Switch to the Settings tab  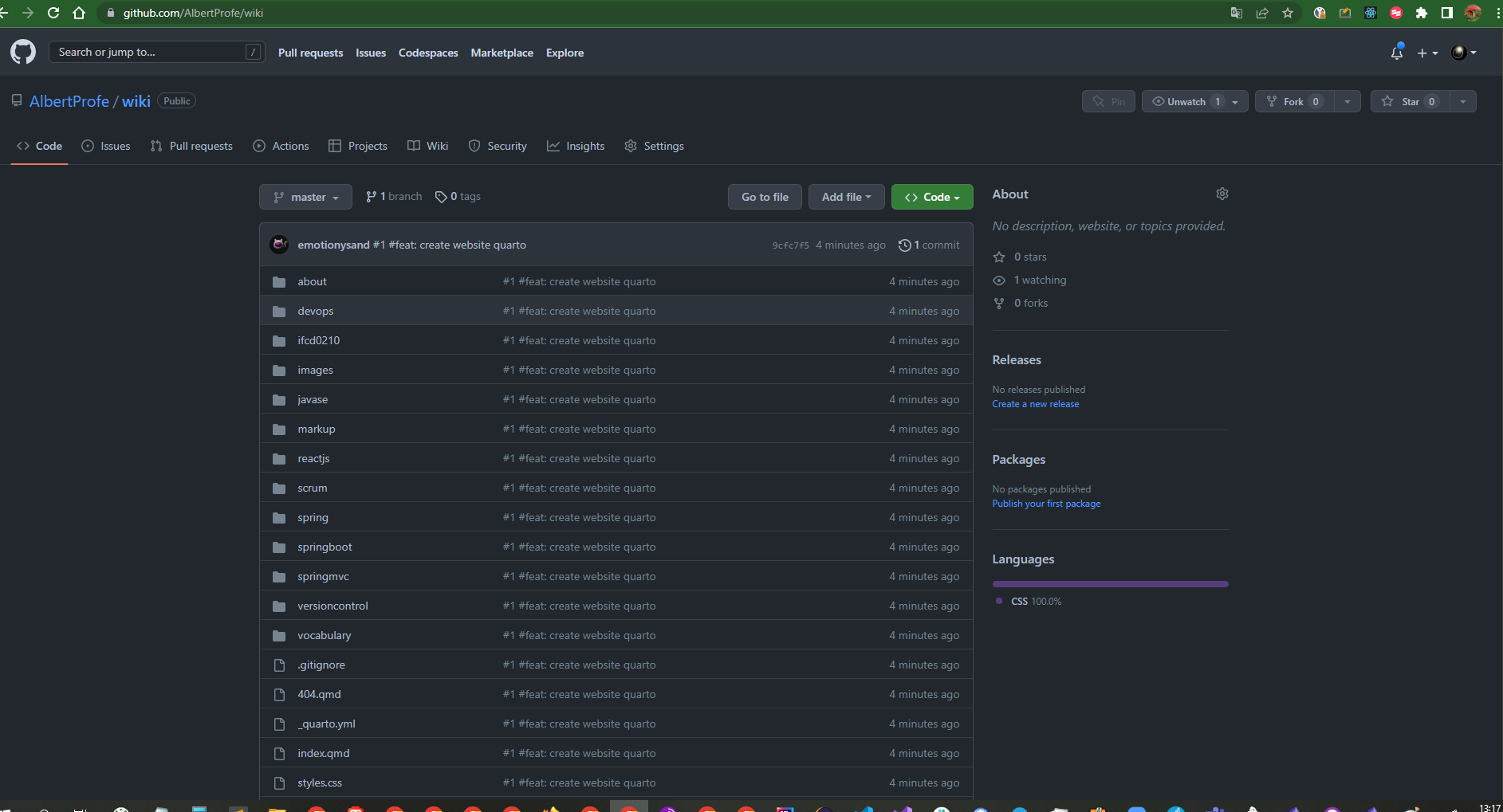pos(654,146)
